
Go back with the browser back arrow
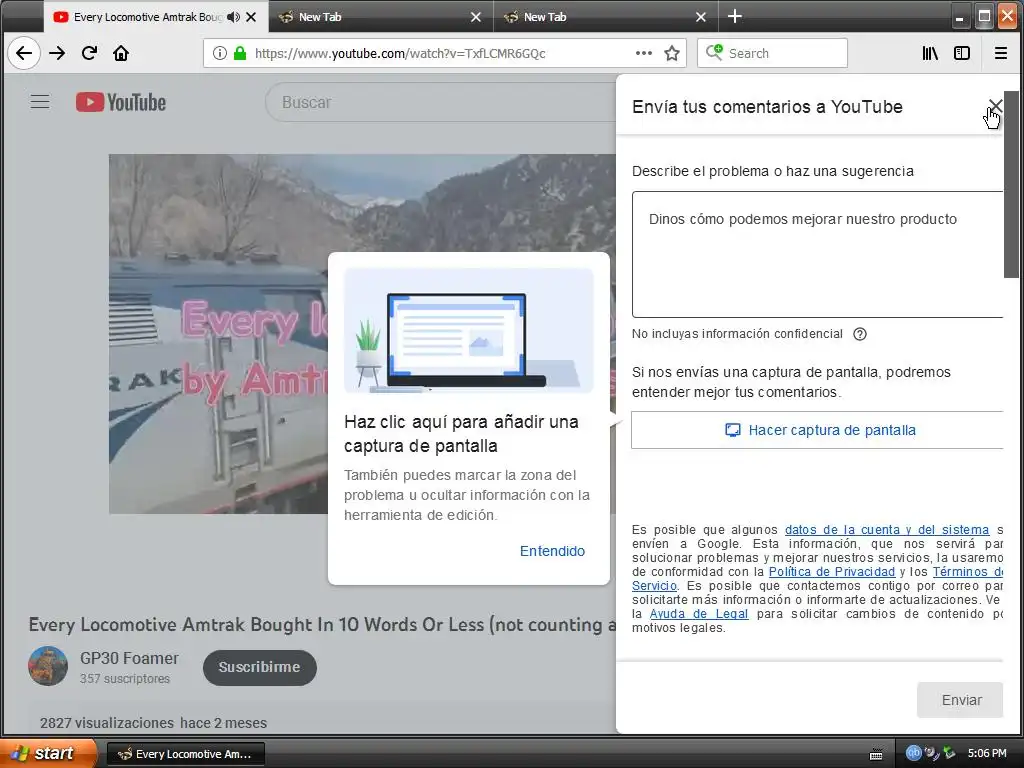[24, 53]
